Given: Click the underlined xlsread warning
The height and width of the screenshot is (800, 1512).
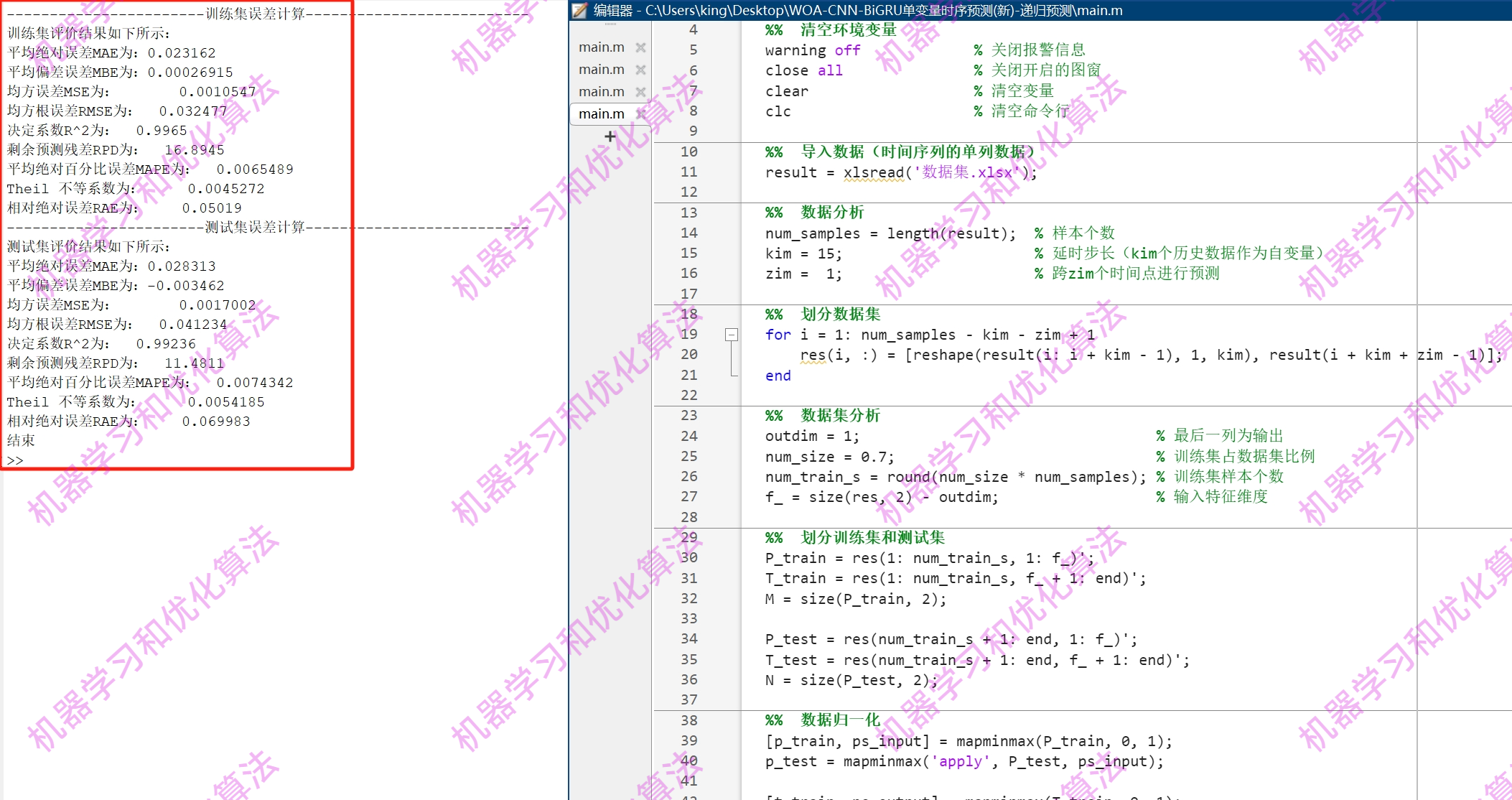Looking at the screenshot, I should pos(873,173).
